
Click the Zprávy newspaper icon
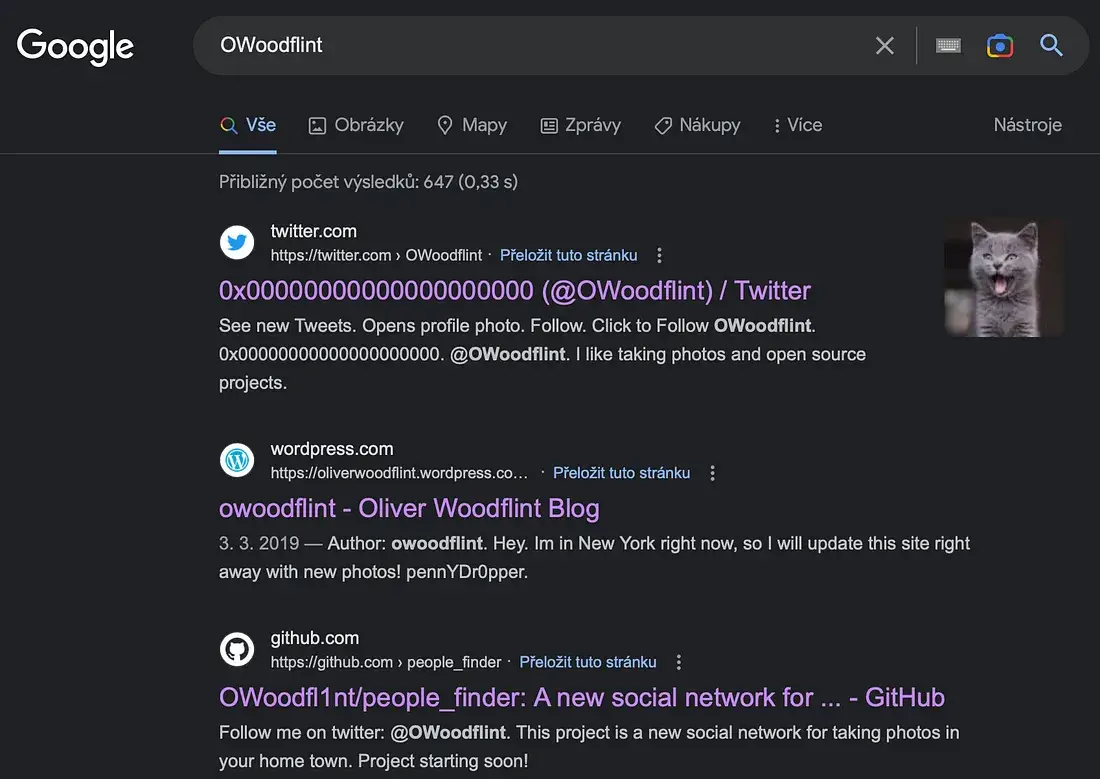[549, 126]
